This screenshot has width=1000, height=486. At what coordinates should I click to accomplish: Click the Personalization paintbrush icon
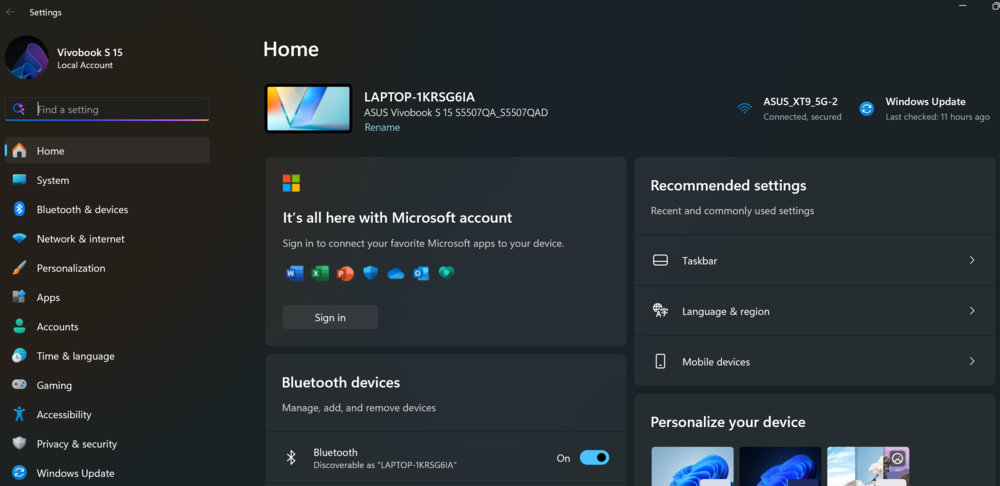[20, 268]
